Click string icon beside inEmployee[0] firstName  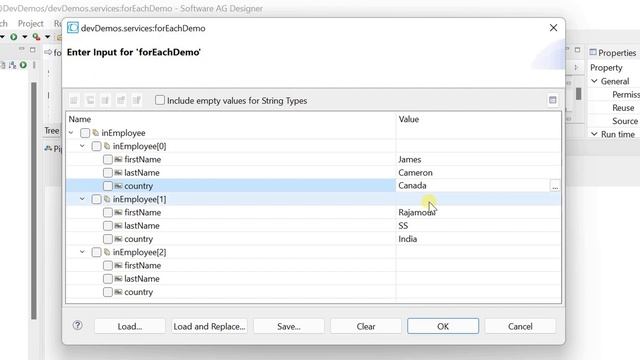coord(118,159)
